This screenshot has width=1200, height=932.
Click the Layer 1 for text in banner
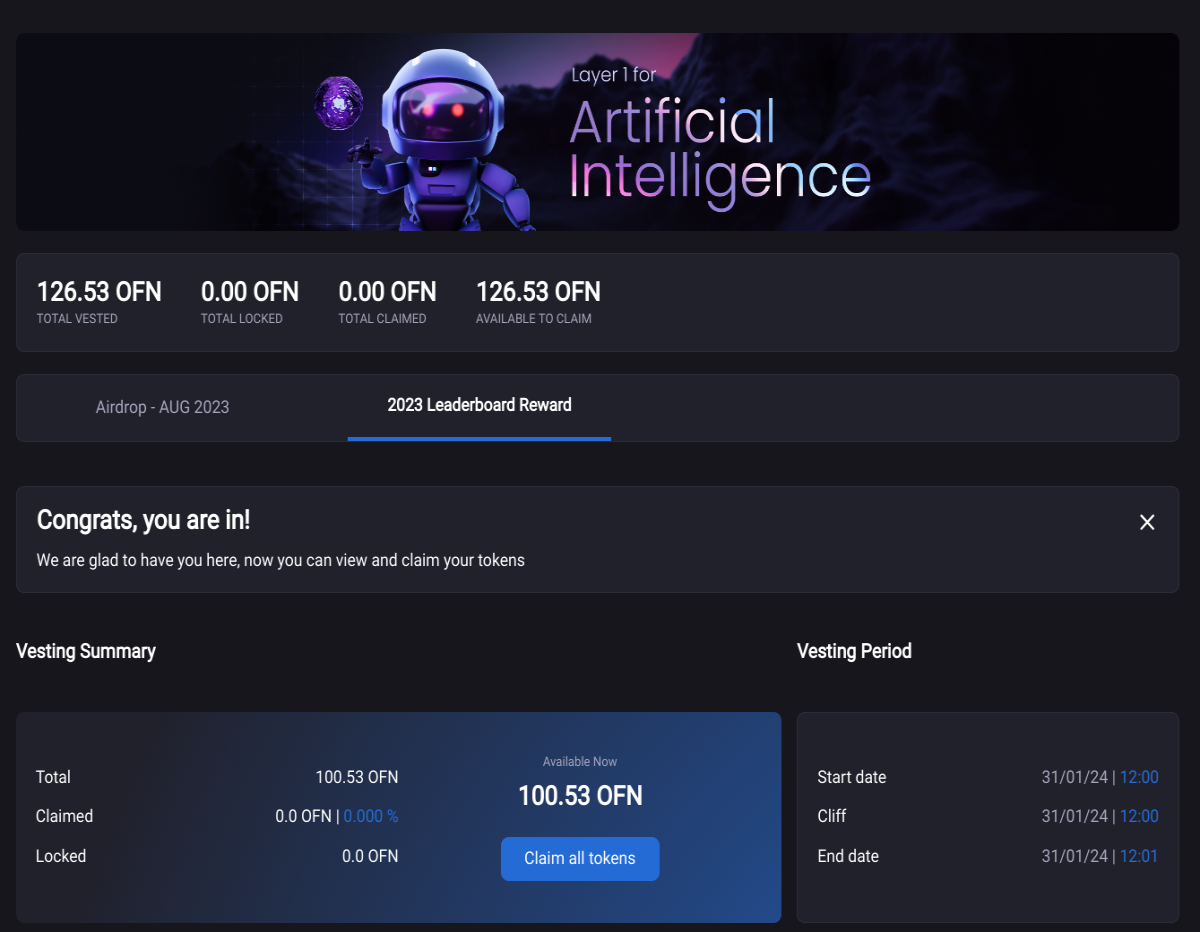[614, 75]
